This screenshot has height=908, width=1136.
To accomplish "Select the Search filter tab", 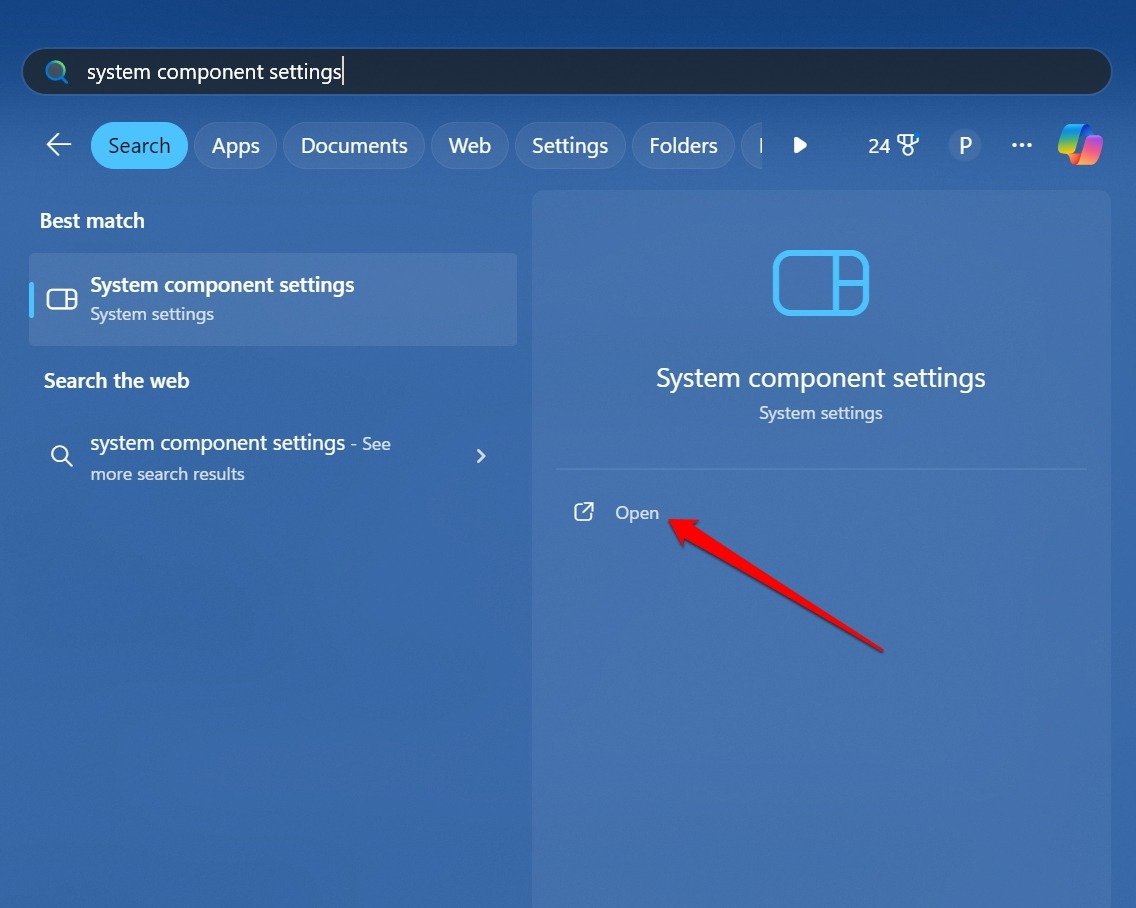I will tap(139, 146).
